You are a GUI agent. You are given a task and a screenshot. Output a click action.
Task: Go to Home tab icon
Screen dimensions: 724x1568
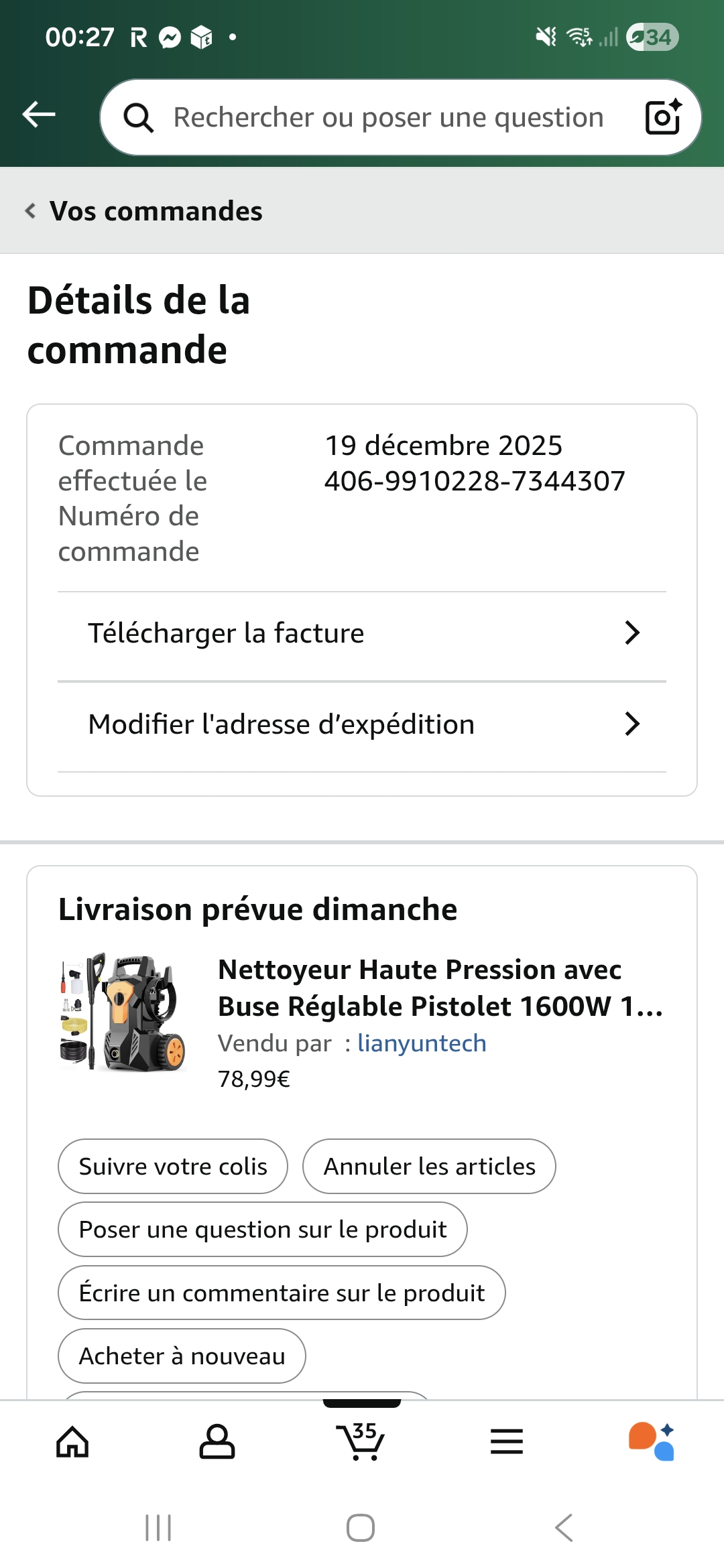tap(72, 1442)
